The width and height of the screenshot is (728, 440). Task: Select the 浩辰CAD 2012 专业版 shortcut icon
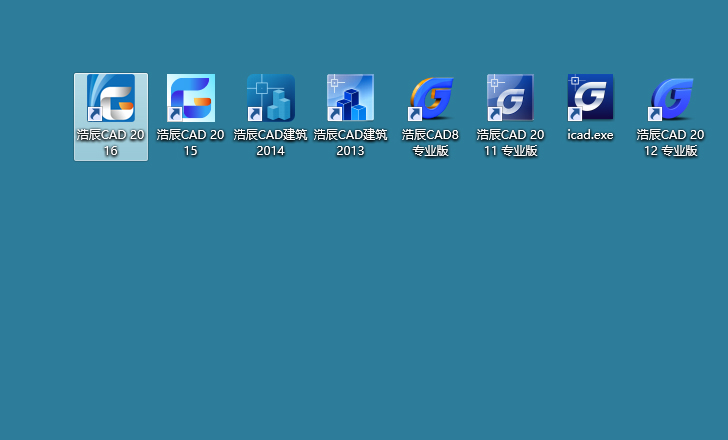tap(670, 98)
